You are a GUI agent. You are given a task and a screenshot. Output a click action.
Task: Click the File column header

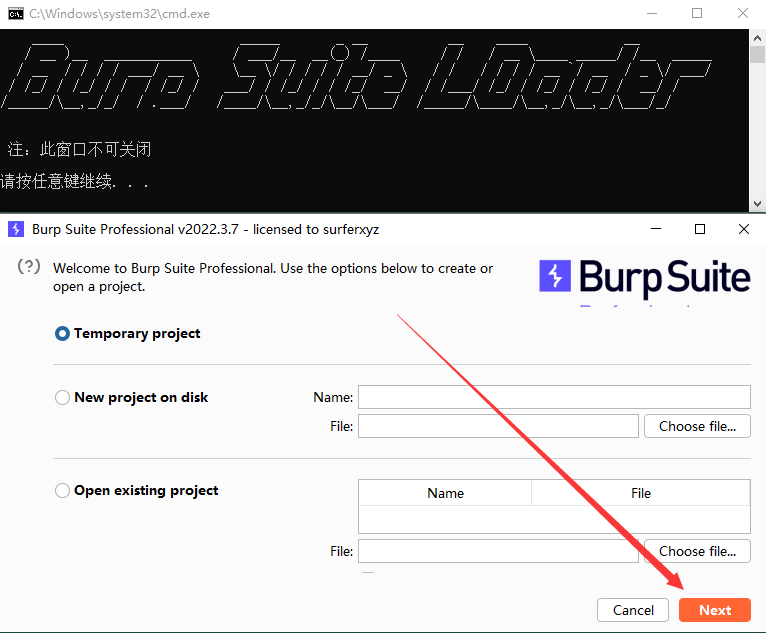coord(640,493)
